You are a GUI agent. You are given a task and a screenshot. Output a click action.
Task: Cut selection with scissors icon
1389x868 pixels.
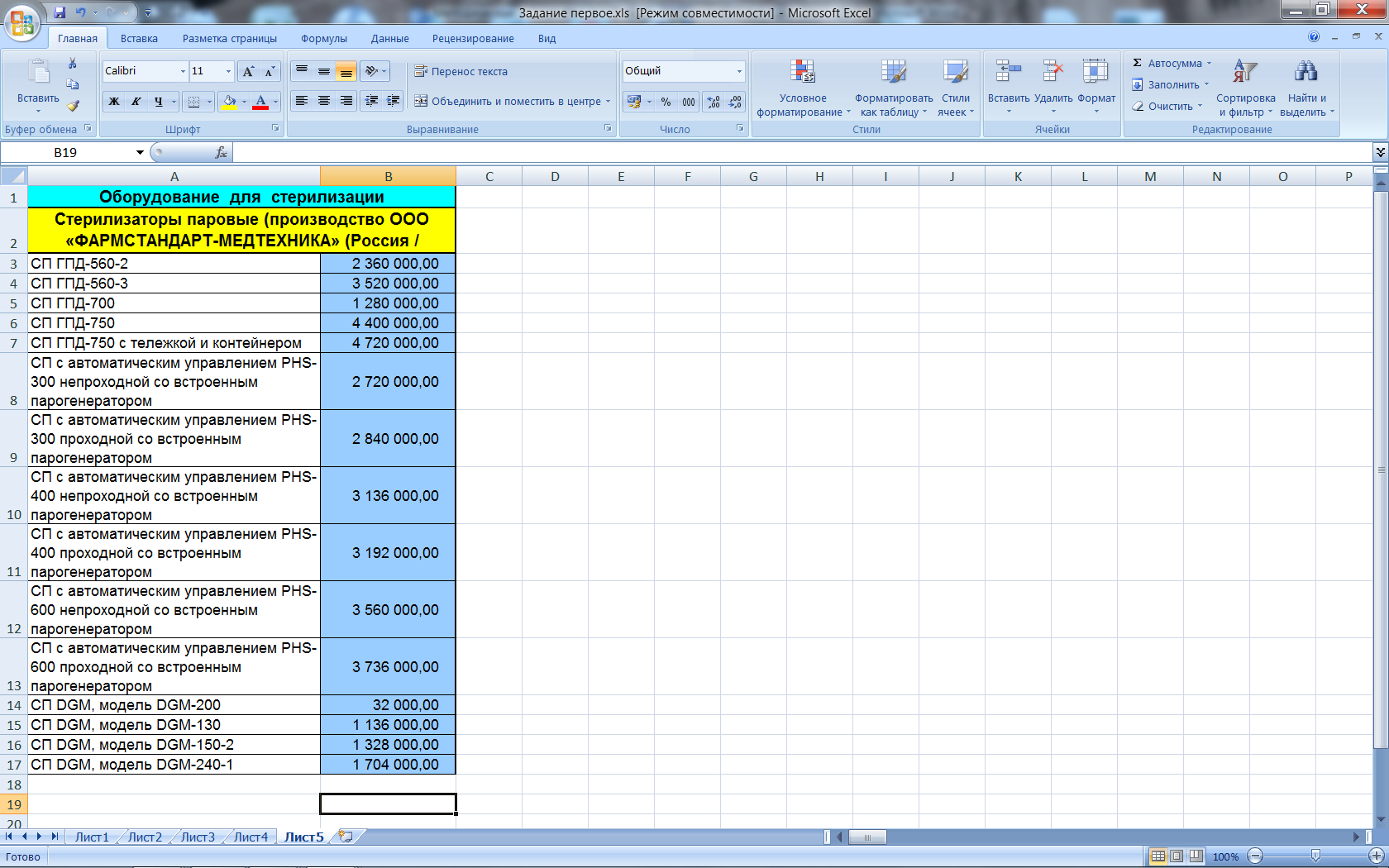click(x=73, y=64)
